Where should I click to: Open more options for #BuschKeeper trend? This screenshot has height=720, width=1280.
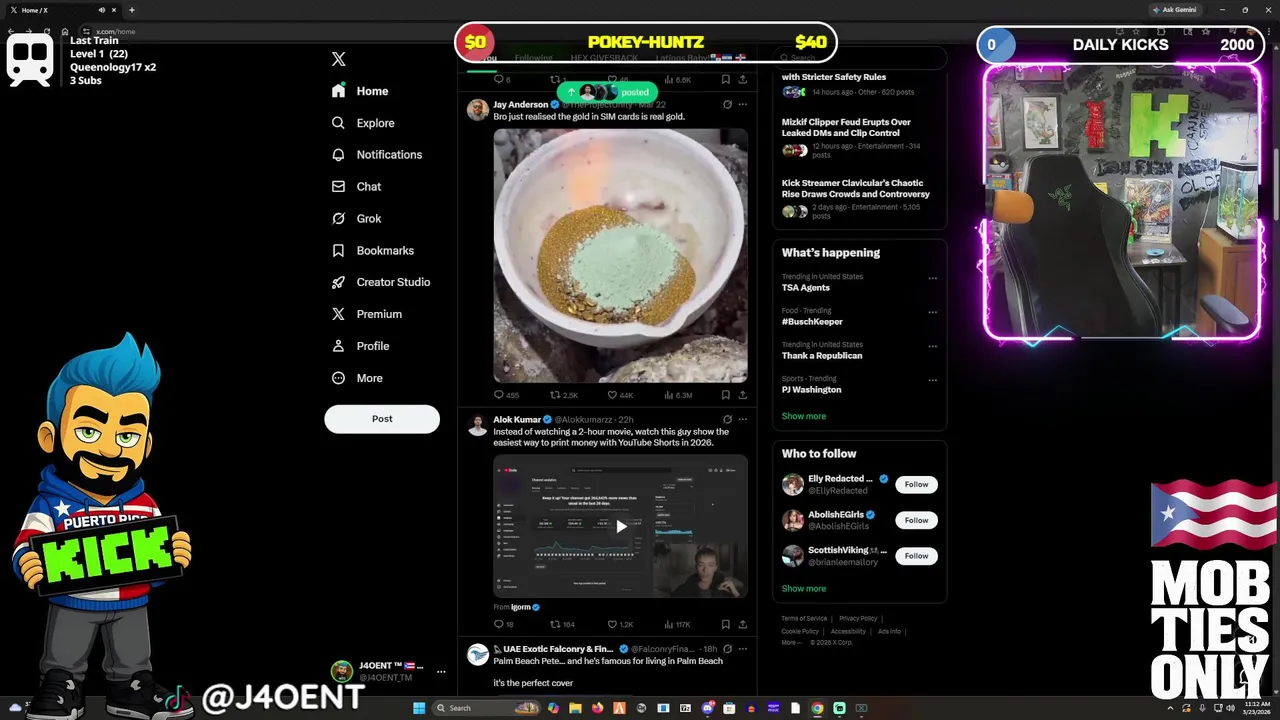click(x=932, y=312)
